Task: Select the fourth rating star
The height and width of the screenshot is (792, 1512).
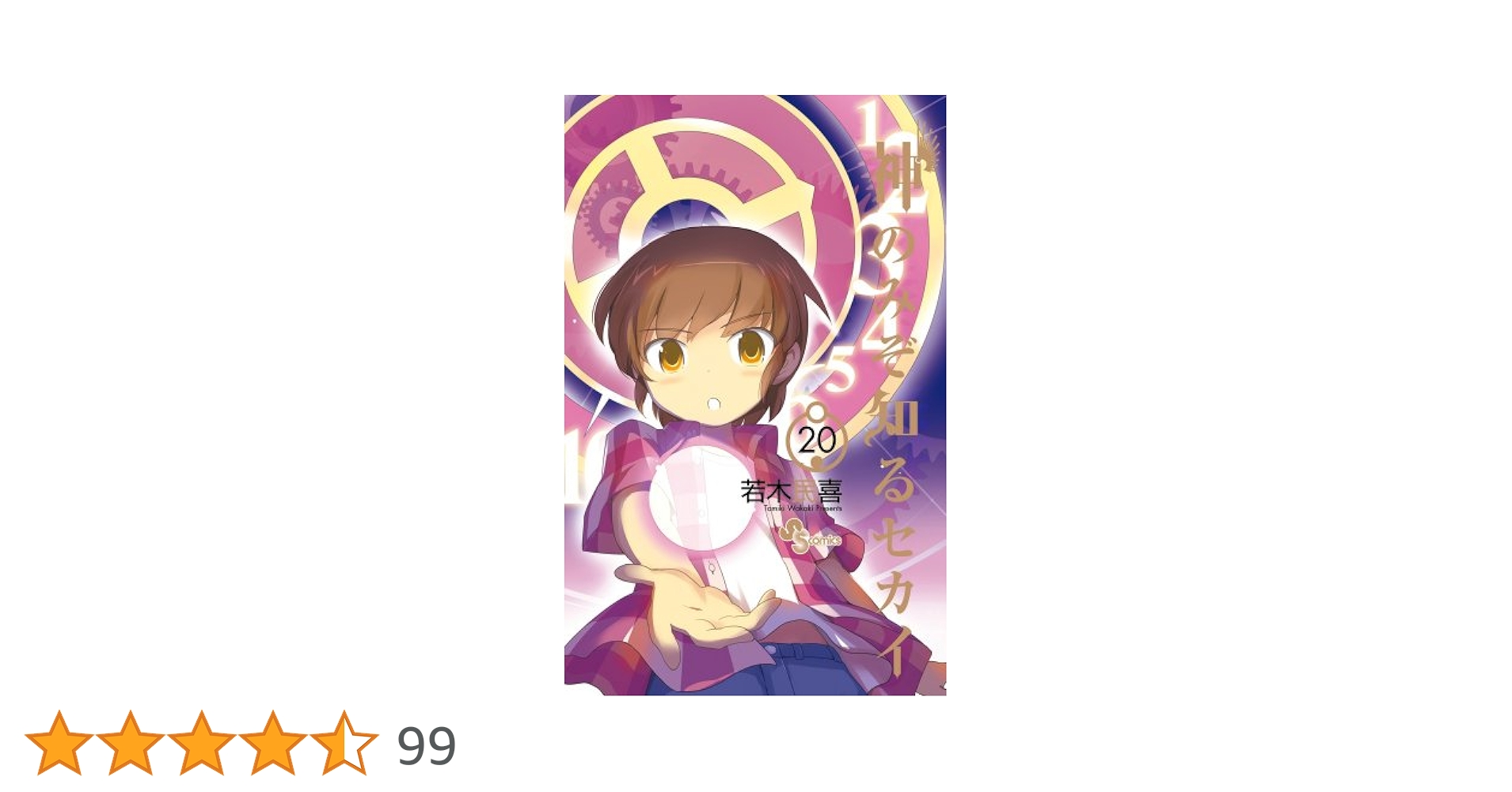Action: point(273,743)
